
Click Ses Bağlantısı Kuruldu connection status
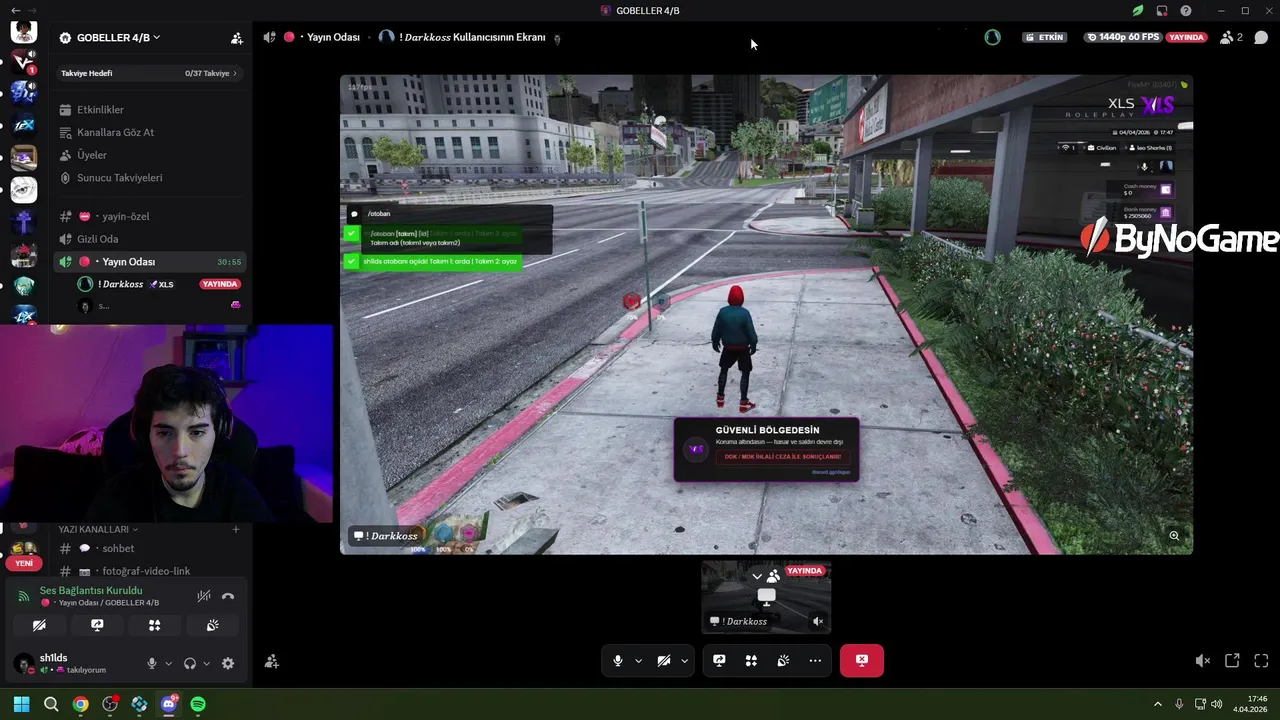(x=91, y=591)
